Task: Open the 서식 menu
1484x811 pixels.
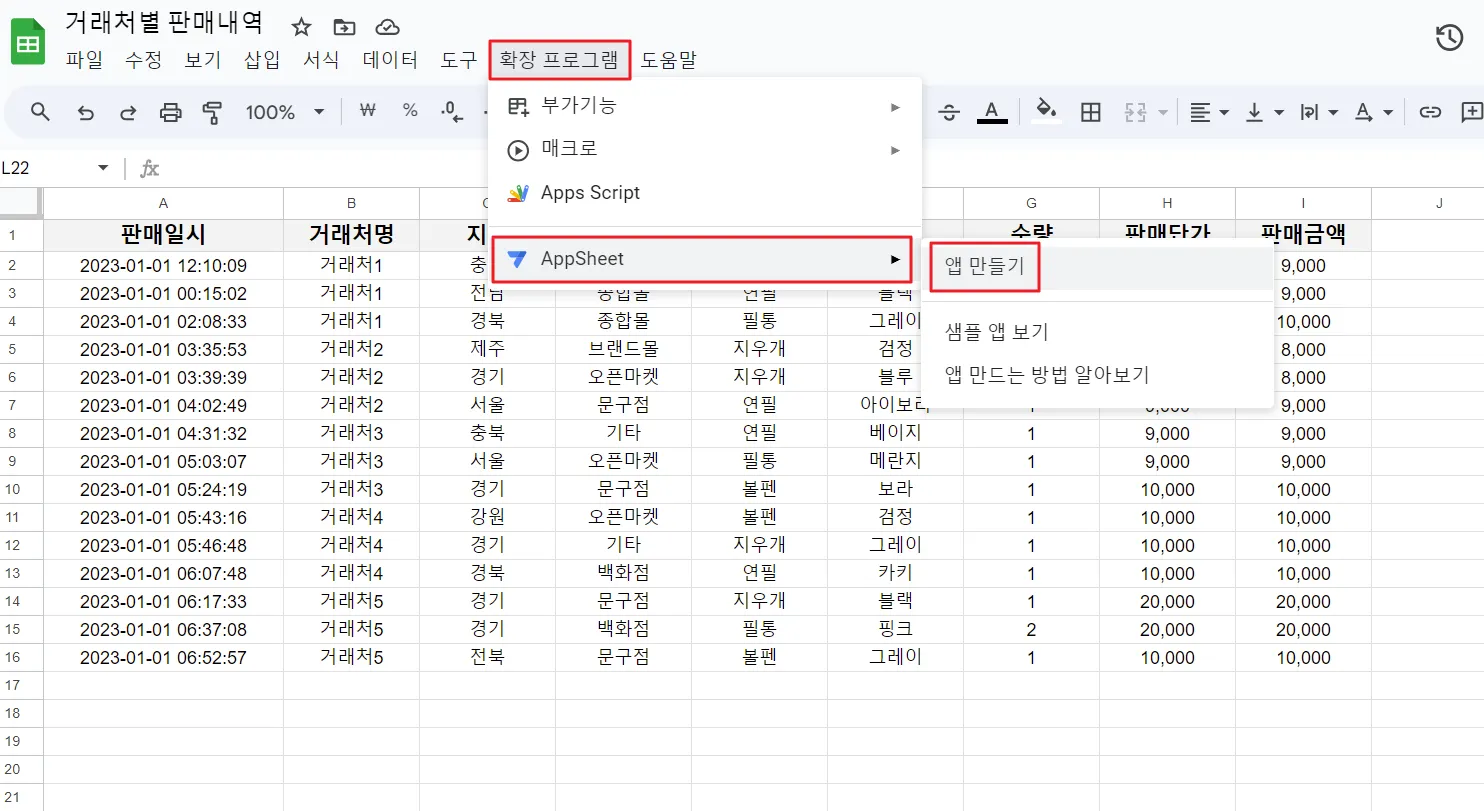Action: pos(321,60)
